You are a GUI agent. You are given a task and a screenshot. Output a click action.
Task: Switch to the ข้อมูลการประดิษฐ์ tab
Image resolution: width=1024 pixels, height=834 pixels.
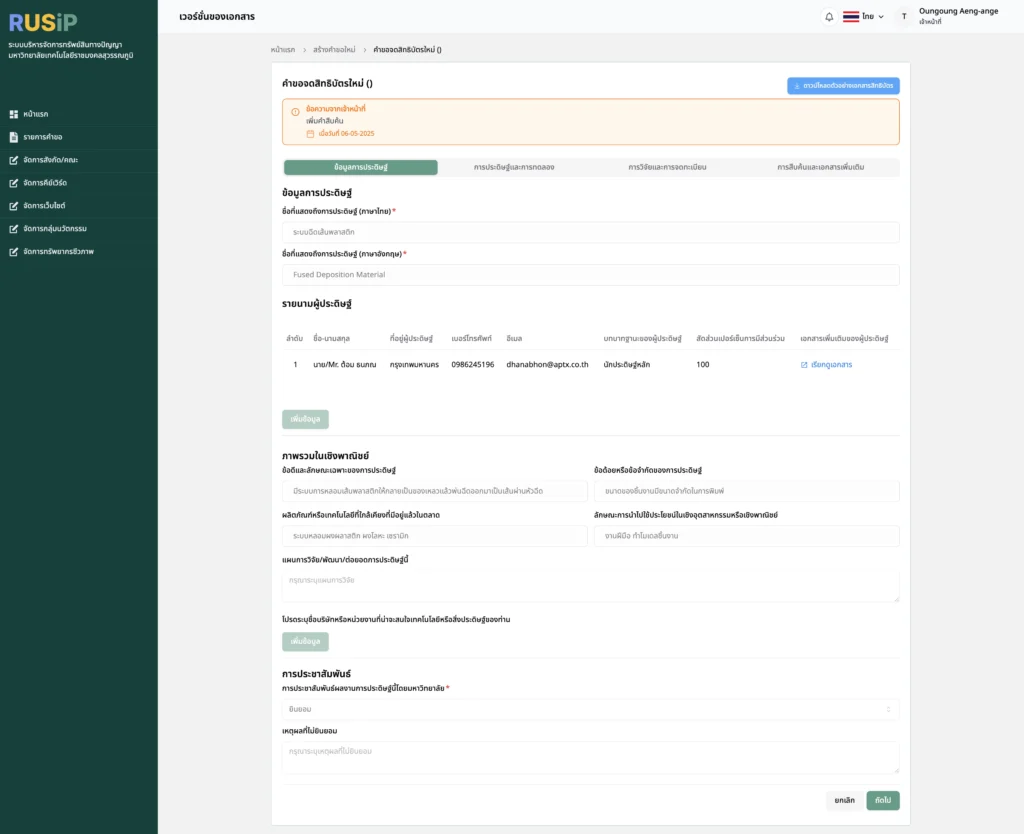[x=360, y=167]
